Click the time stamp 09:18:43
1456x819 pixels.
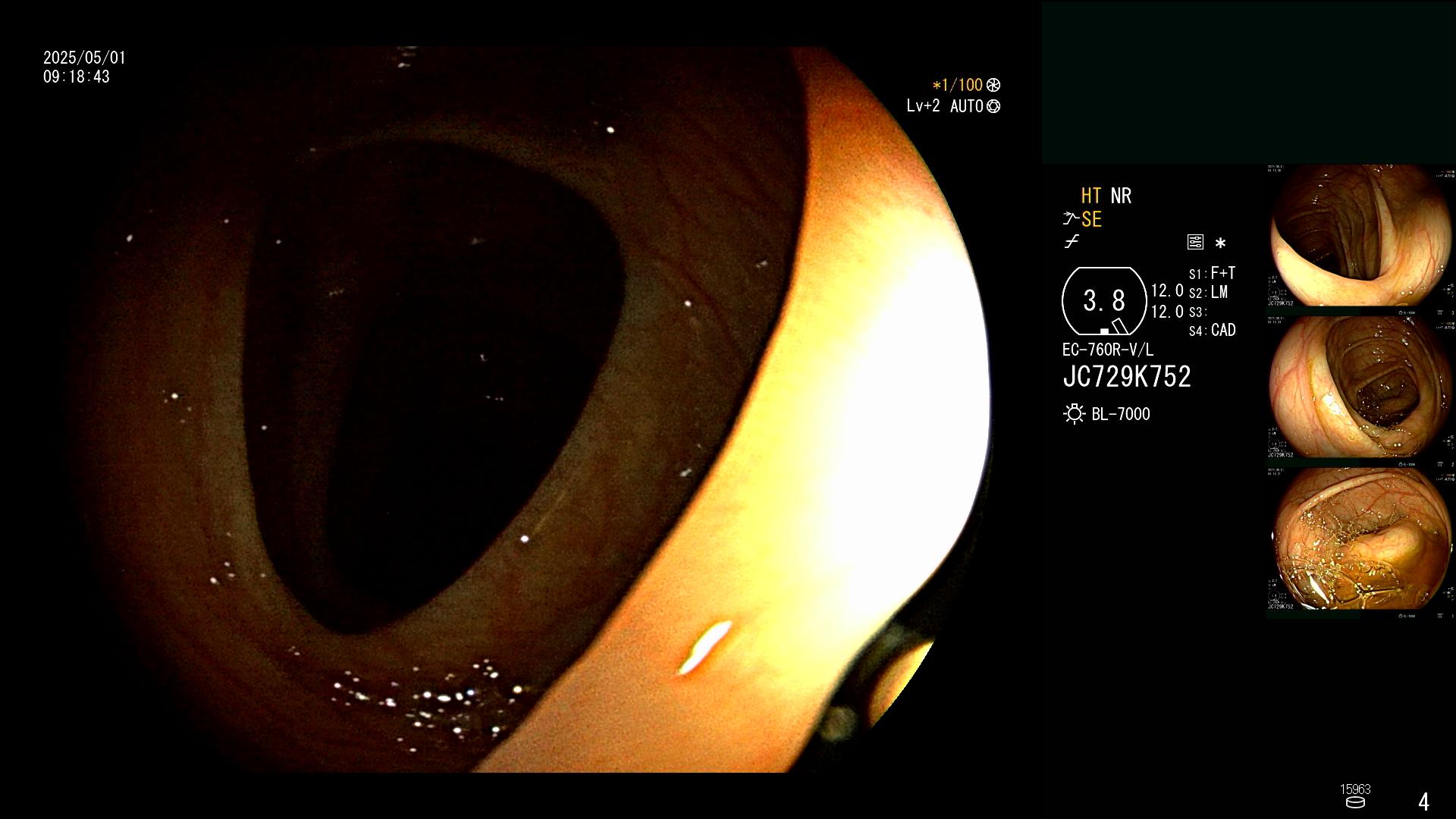pos(77,77)
